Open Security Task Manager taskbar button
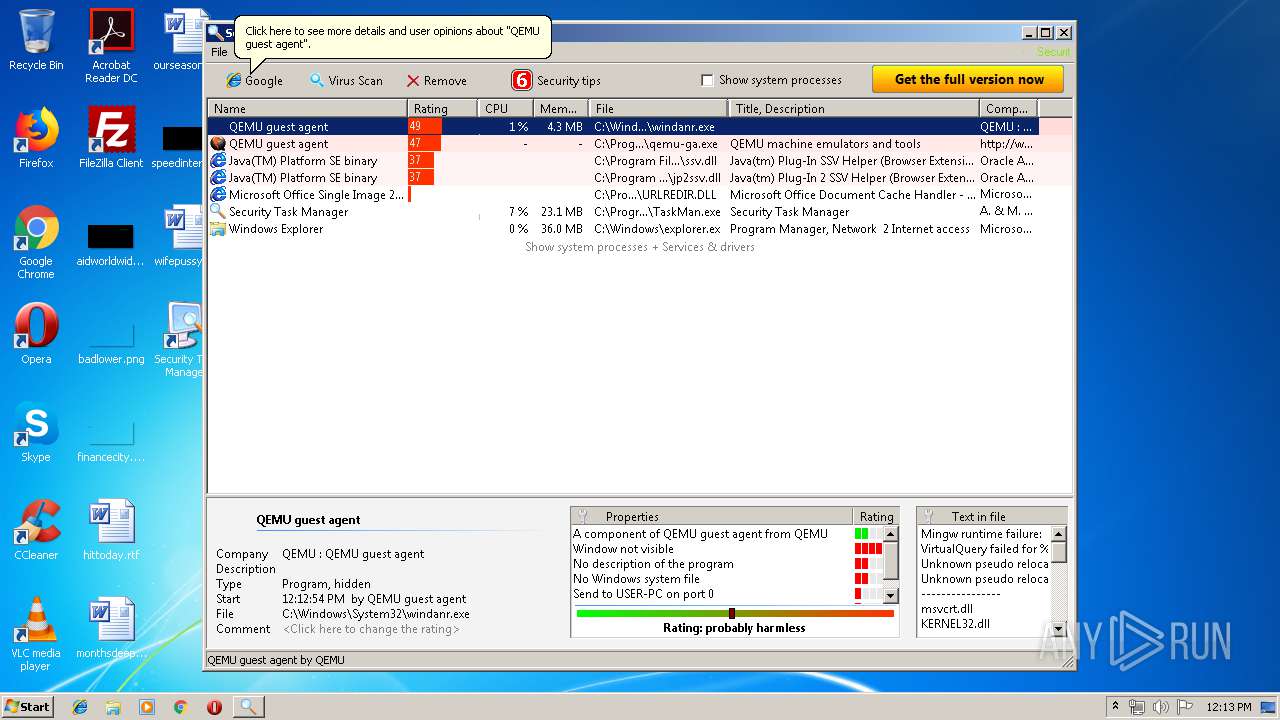Viewport: 1280px width, 720px height. [x=248, y=707]
